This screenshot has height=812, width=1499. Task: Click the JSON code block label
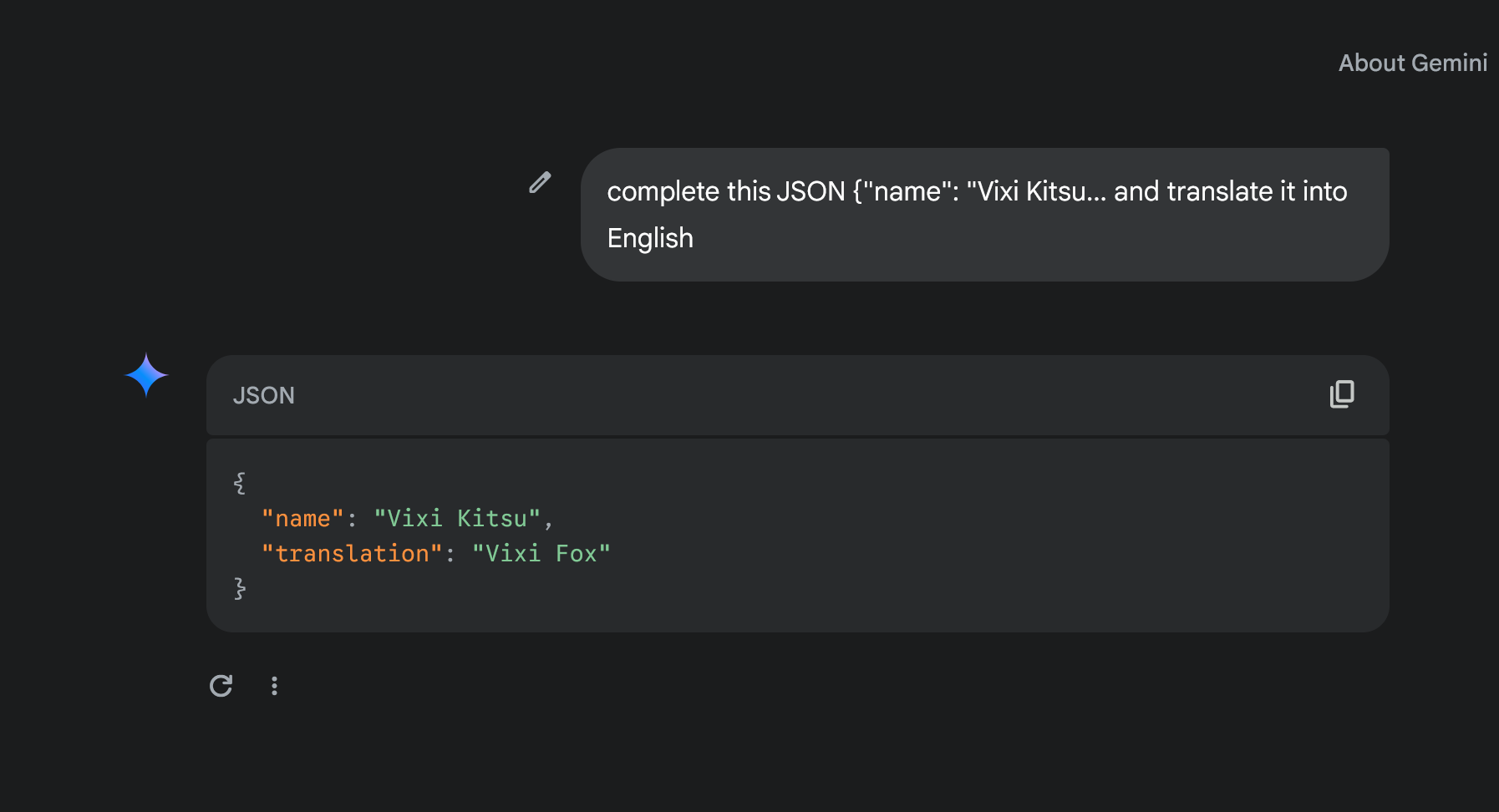263,395
